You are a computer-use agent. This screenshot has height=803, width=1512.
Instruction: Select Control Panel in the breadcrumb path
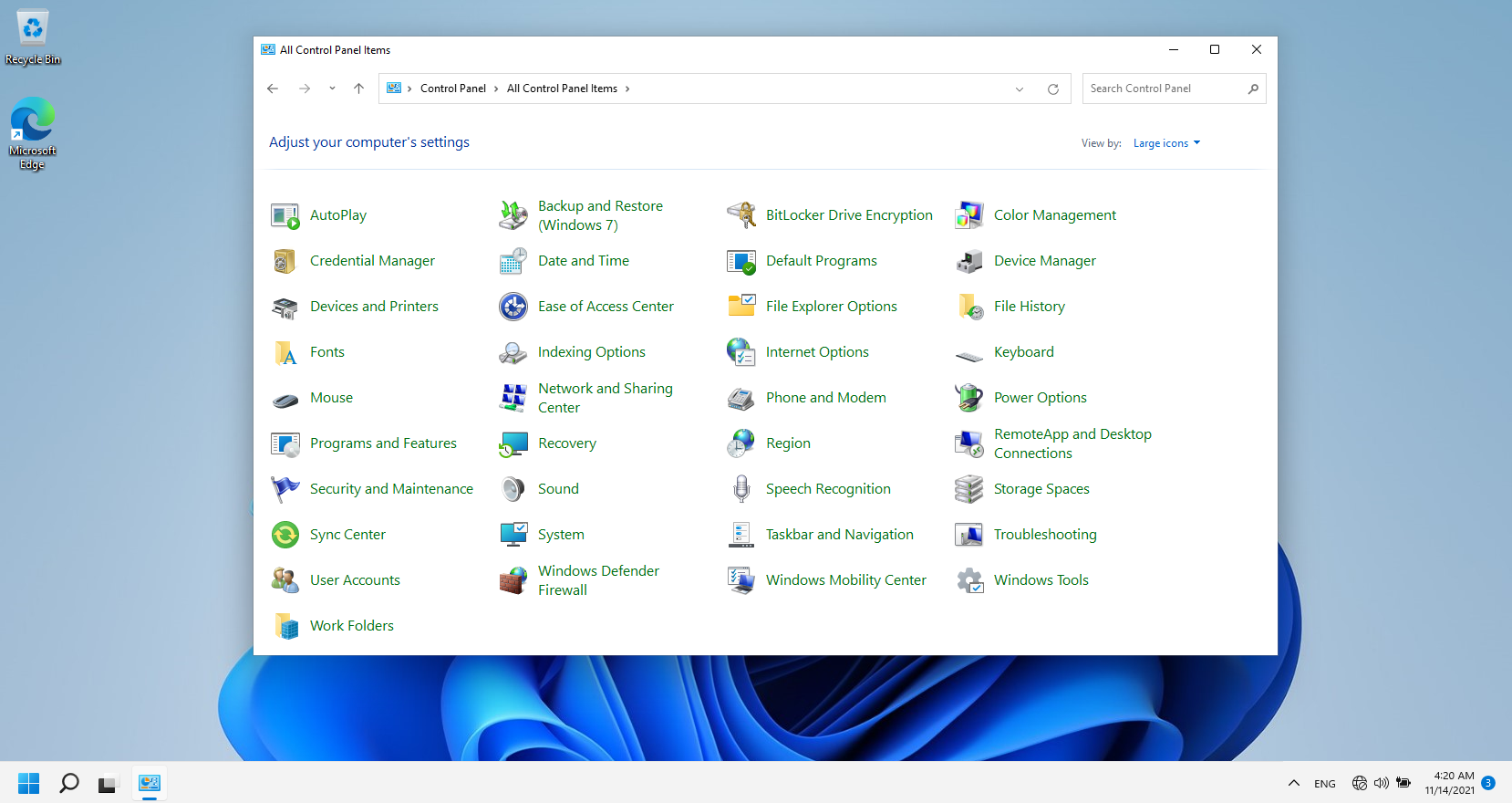(452, 89)
